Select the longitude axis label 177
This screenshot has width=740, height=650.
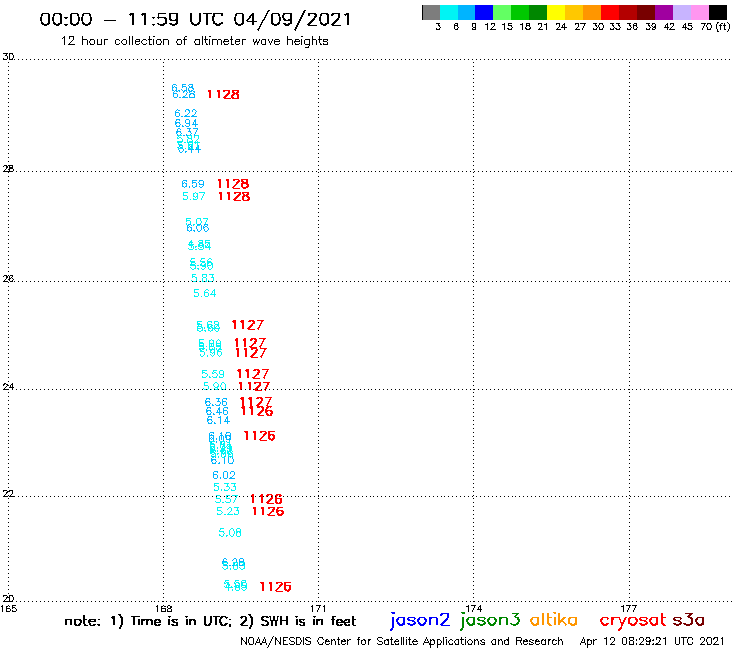629,608
